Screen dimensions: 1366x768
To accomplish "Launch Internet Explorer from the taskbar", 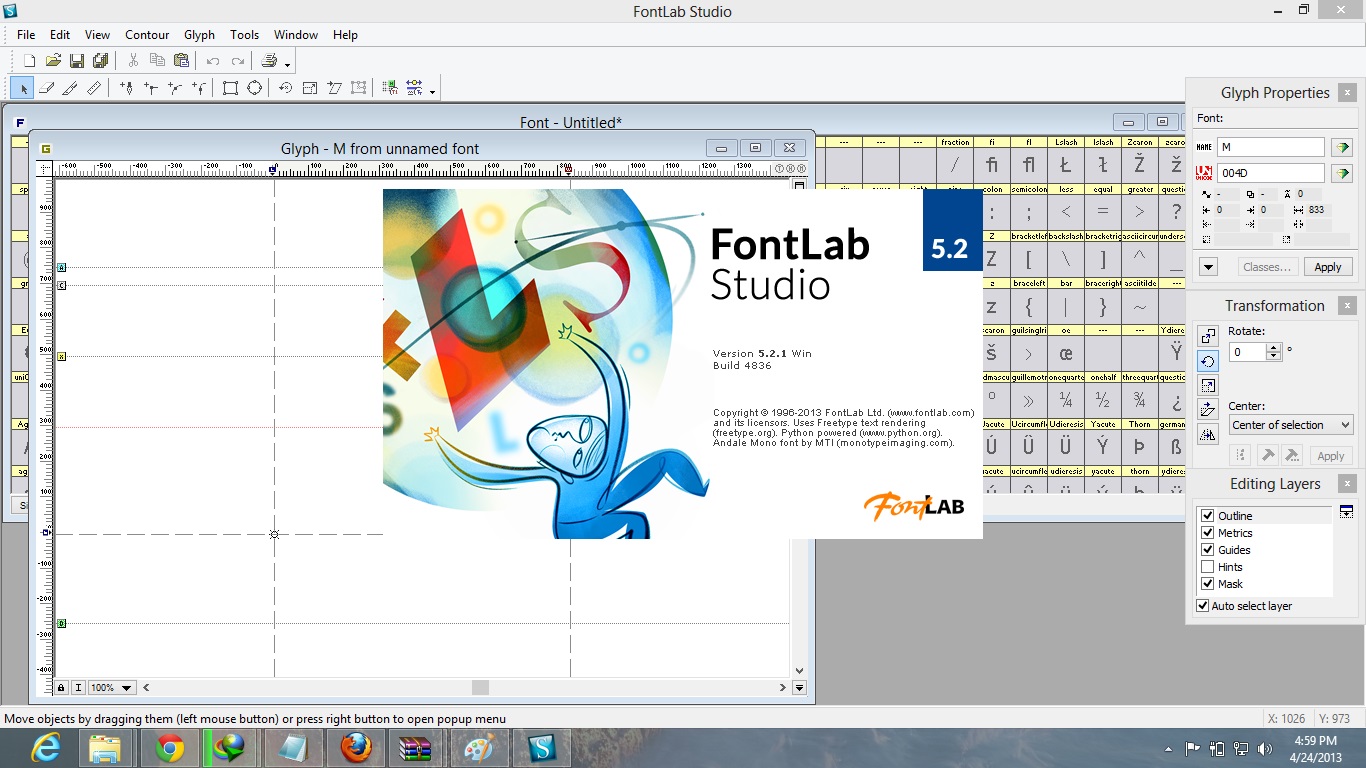I will 46,748.
